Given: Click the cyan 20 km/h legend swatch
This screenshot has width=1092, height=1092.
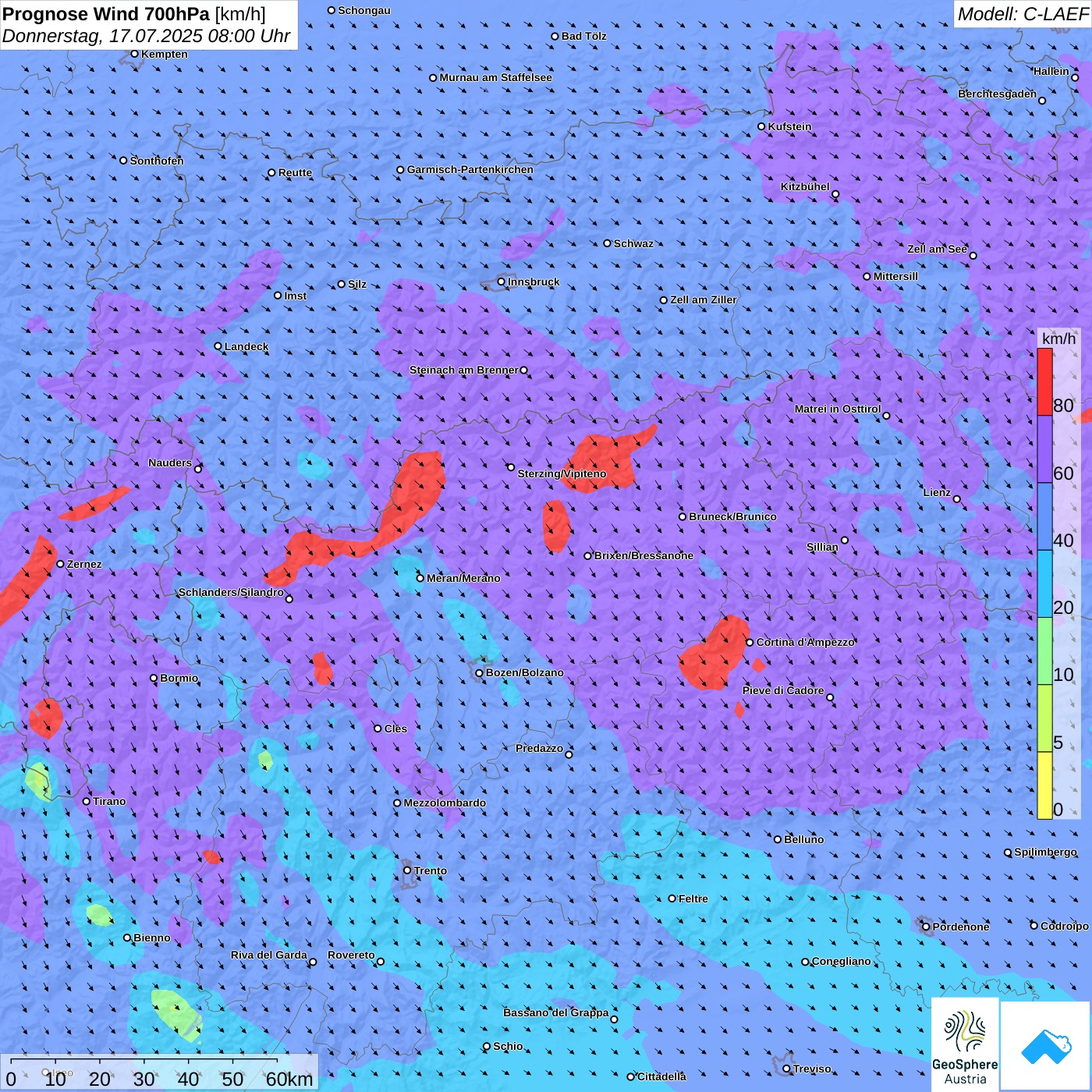Looking at the screenshot, I should tap(1044, 583).
